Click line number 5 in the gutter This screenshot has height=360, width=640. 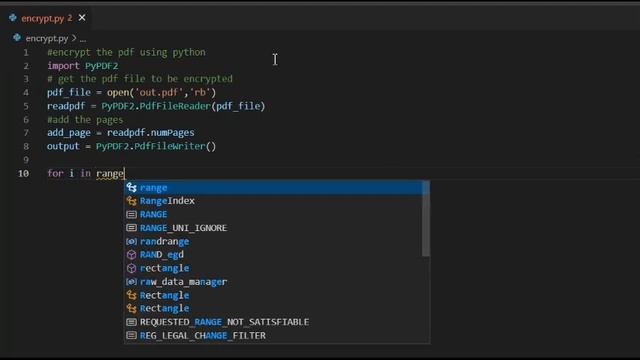26,107
